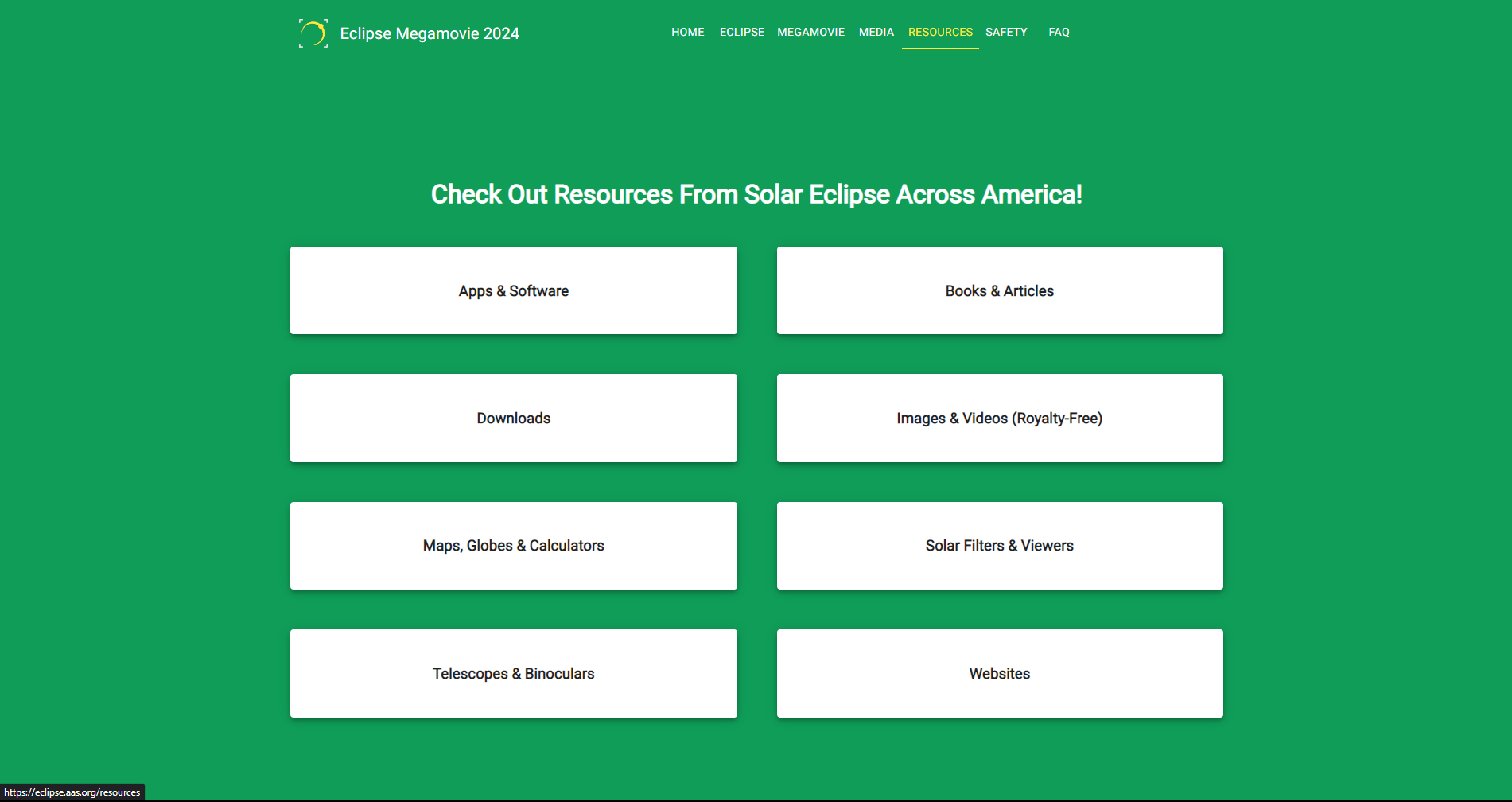Click the Check Out Resources heading
Screen dimensions: 1512x802
(x=756, y=194)
